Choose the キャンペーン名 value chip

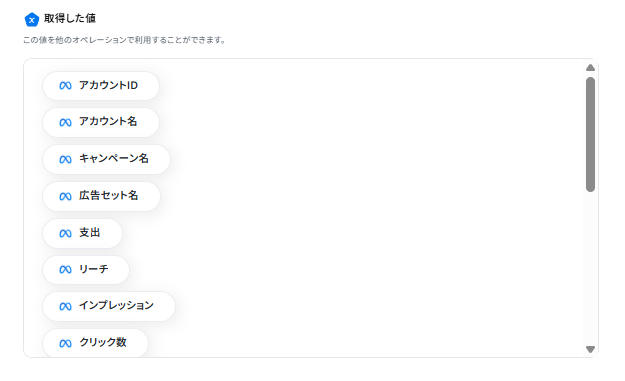[106, 159]
